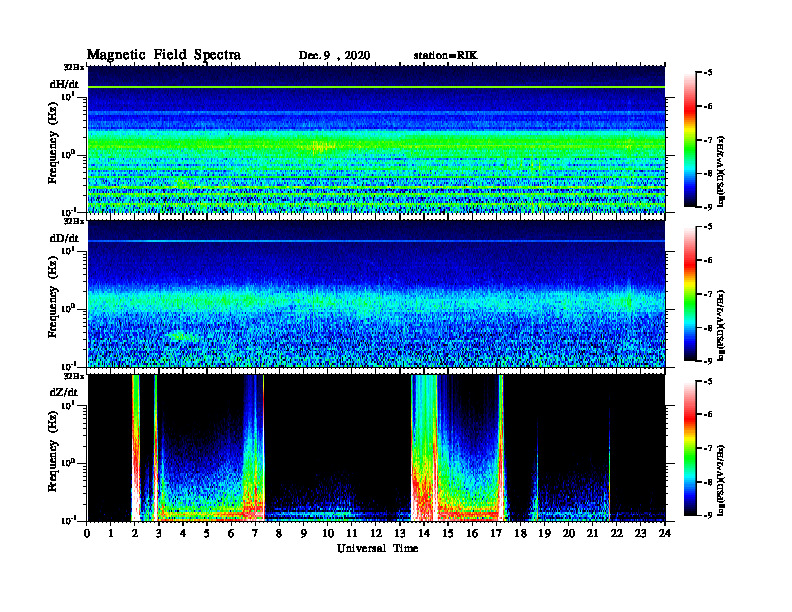Click hour tick label "16" on time axis
Image resolution: width=792 pixels, height=612 pixels.
click(x=472, y=534)
